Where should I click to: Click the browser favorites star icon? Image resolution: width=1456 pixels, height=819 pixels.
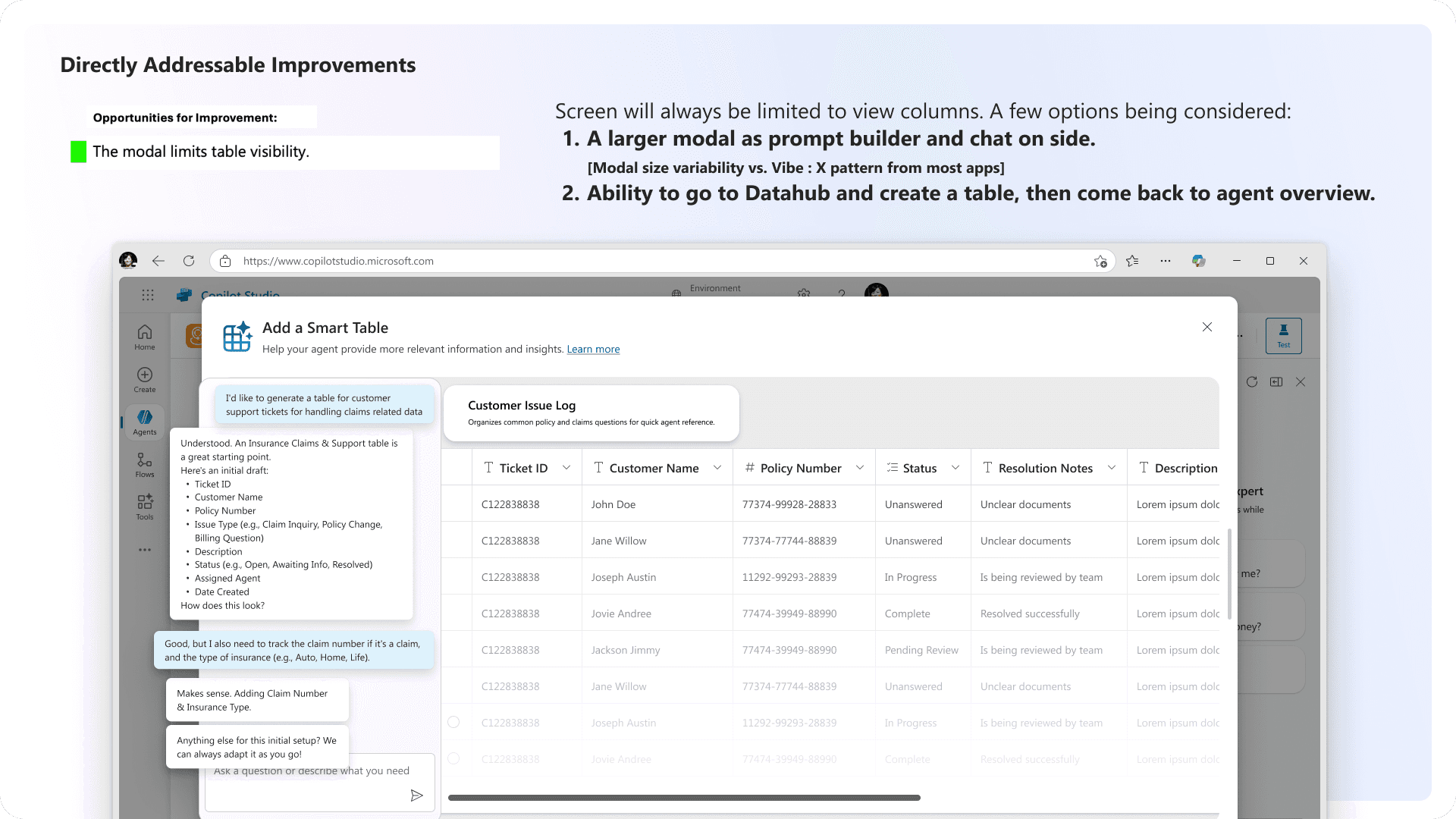(x=1132, y=261)
